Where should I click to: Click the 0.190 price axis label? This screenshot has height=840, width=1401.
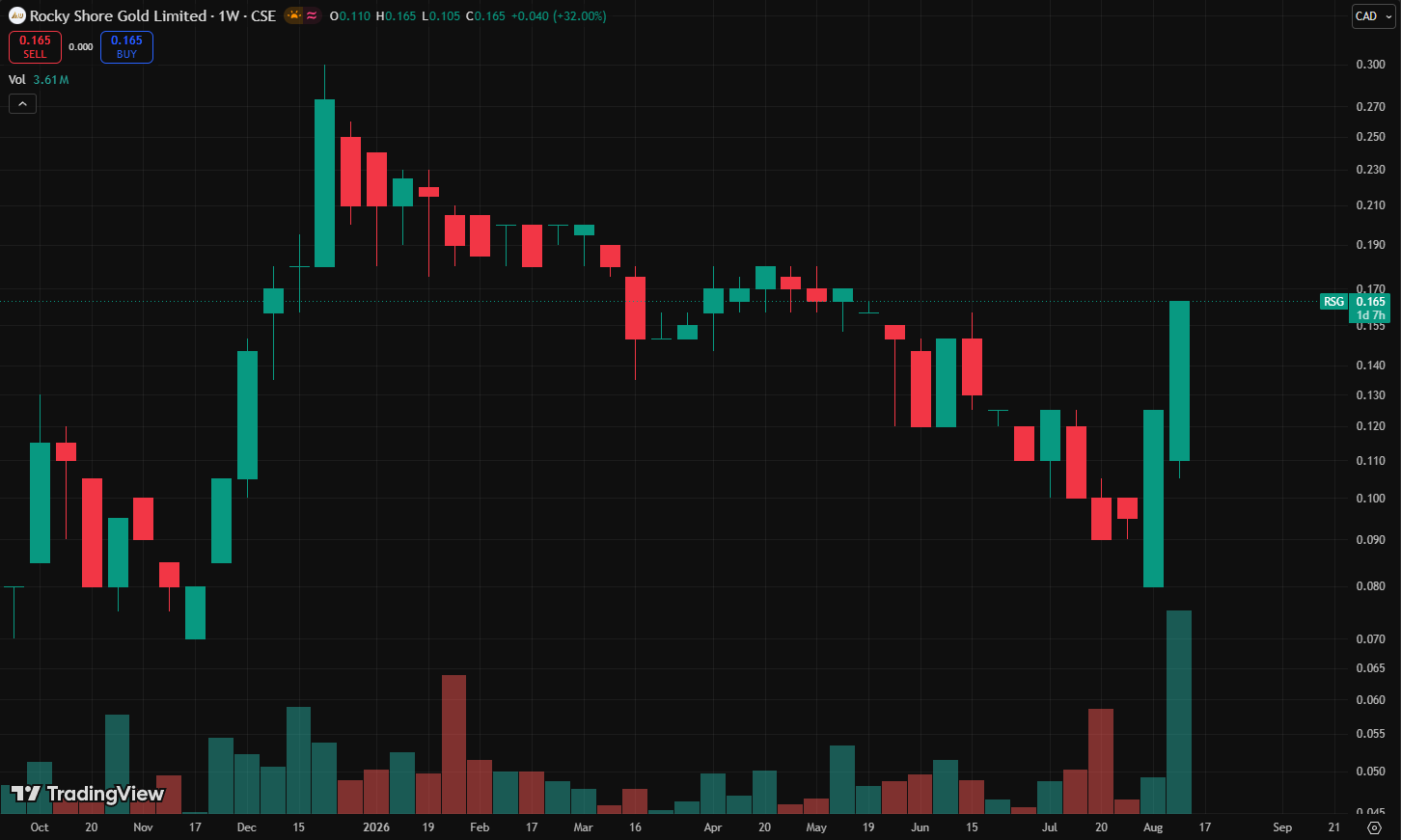(x=1370, y=245)
